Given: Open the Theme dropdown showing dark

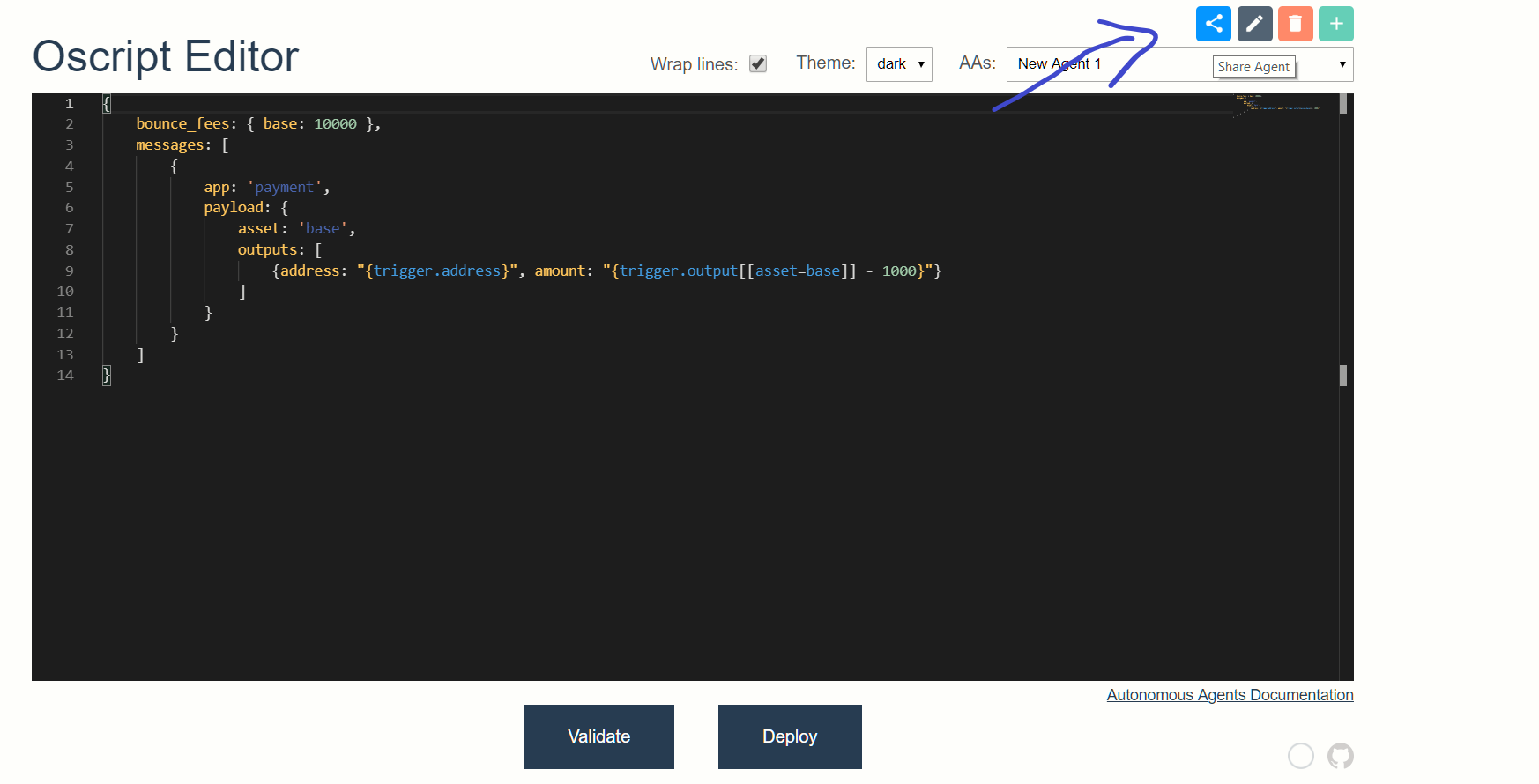Looking at the screenshot, I should 899,64.
